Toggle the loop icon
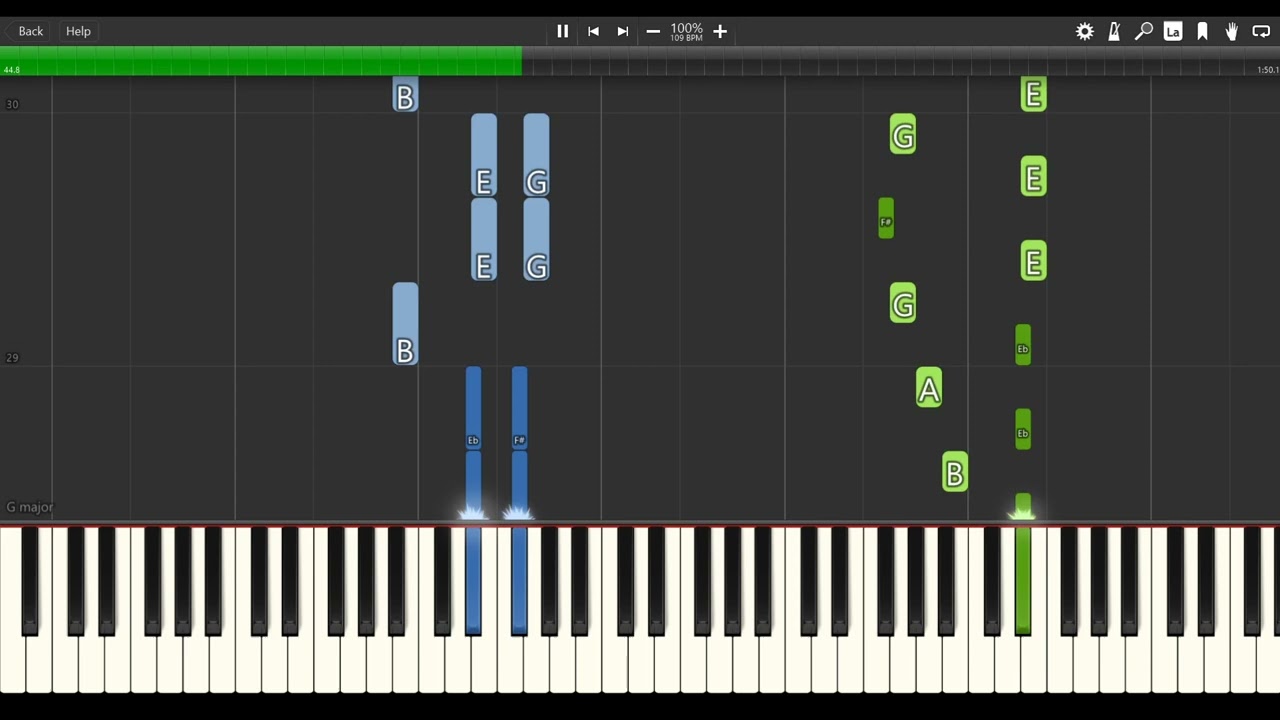Viewport: 1280px width, 720px height. tap(1261, 31)
